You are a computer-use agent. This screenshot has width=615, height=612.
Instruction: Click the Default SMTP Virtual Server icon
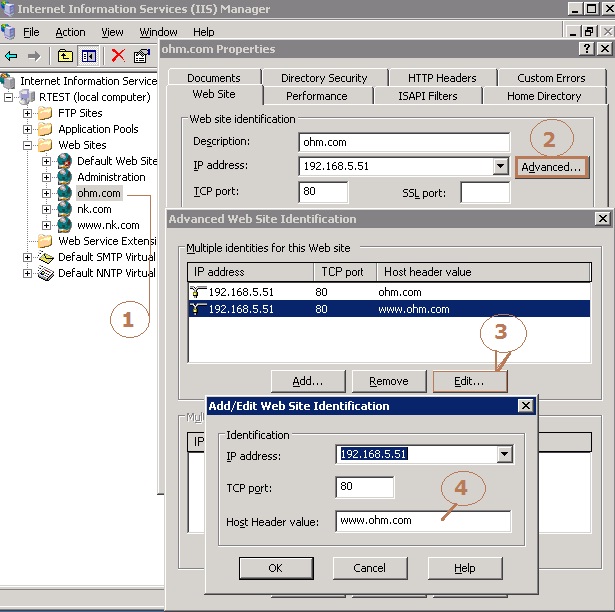point(45,257)
